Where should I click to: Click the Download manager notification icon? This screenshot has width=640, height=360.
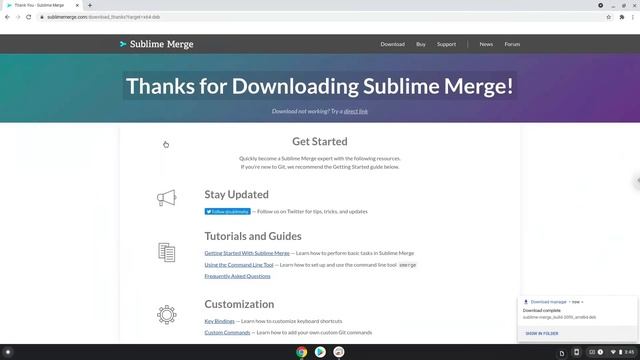(526, 302)
